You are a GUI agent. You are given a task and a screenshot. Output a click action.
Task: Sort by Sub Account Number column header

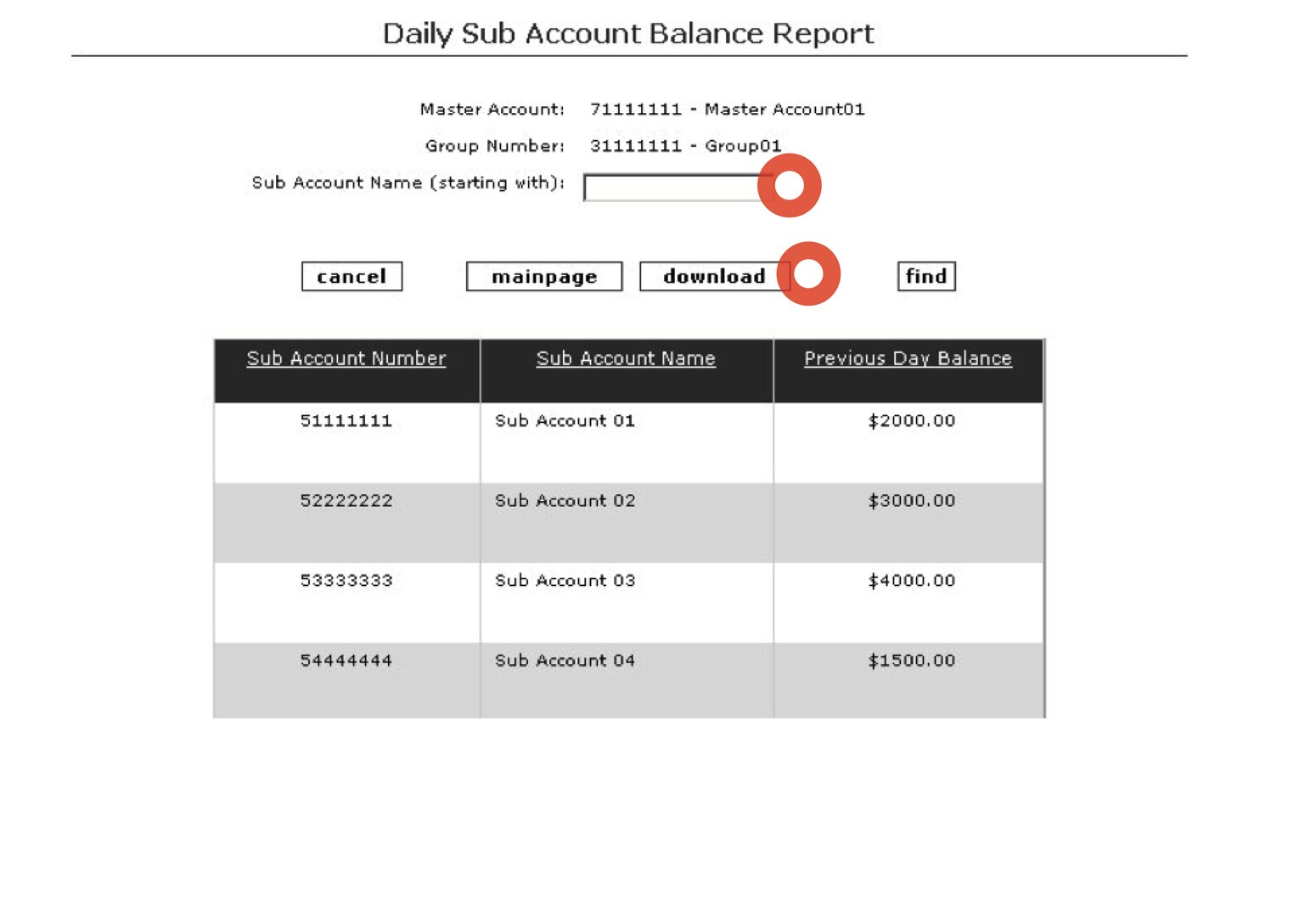(346, 358)
